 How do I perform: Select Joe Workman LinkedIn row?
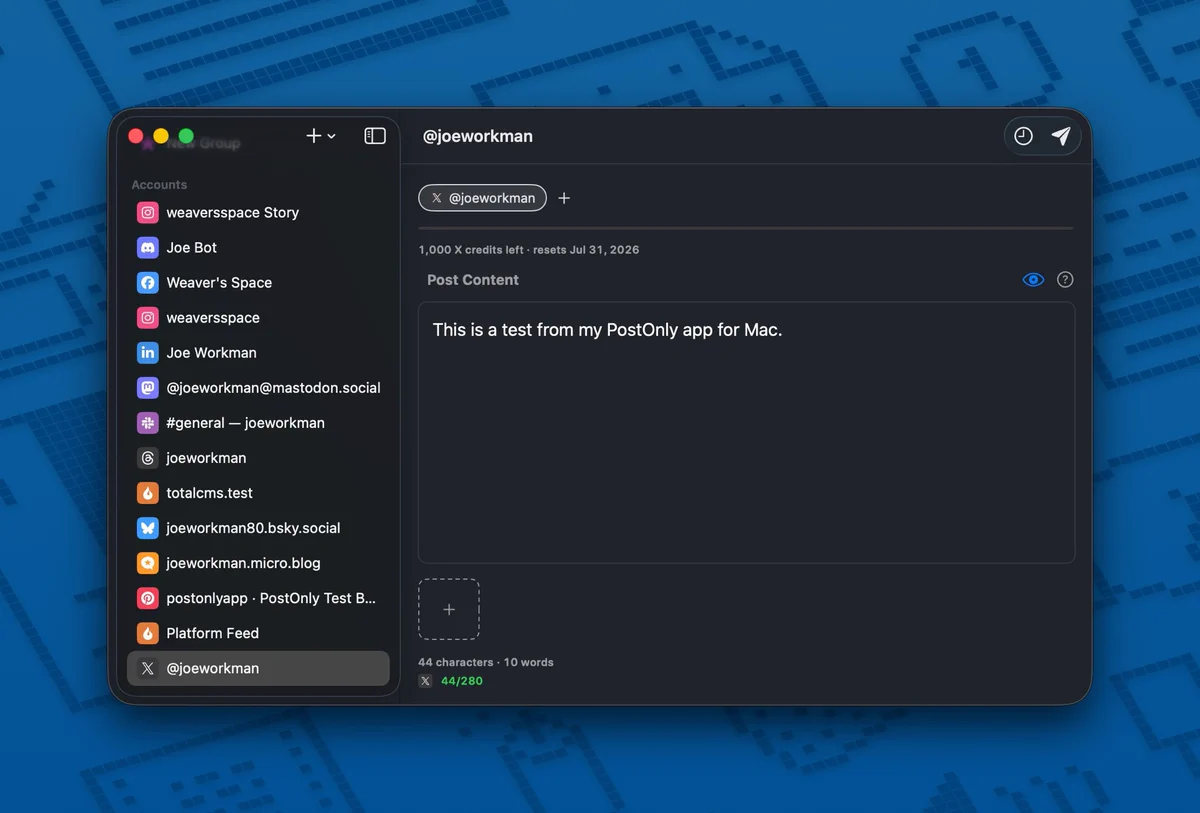coord(258,353)
